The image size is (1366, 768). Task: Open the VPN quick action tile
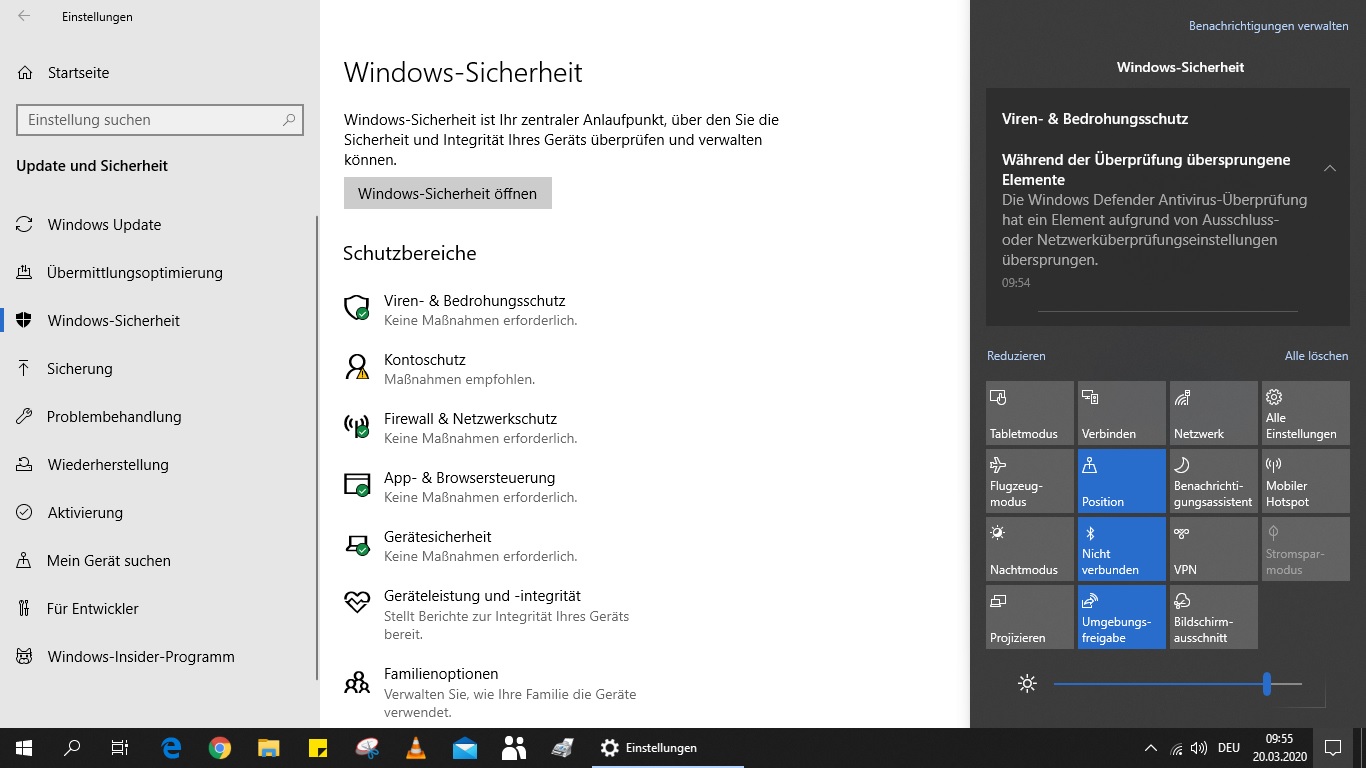tap(1214, 549)
